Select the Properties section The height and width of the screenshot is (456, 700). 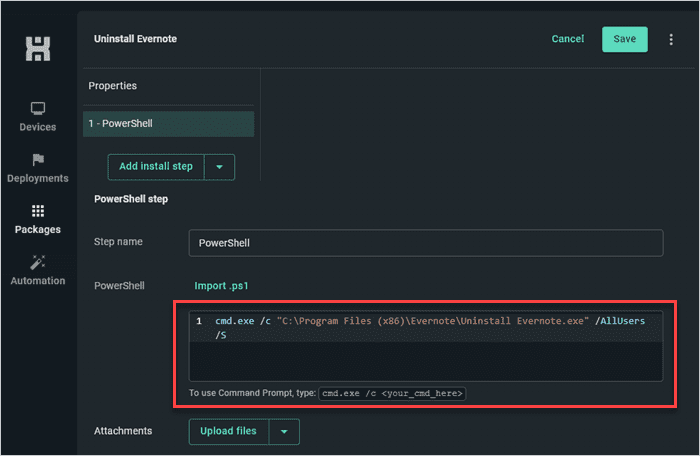pyautogui.click(x=112, y=86)
